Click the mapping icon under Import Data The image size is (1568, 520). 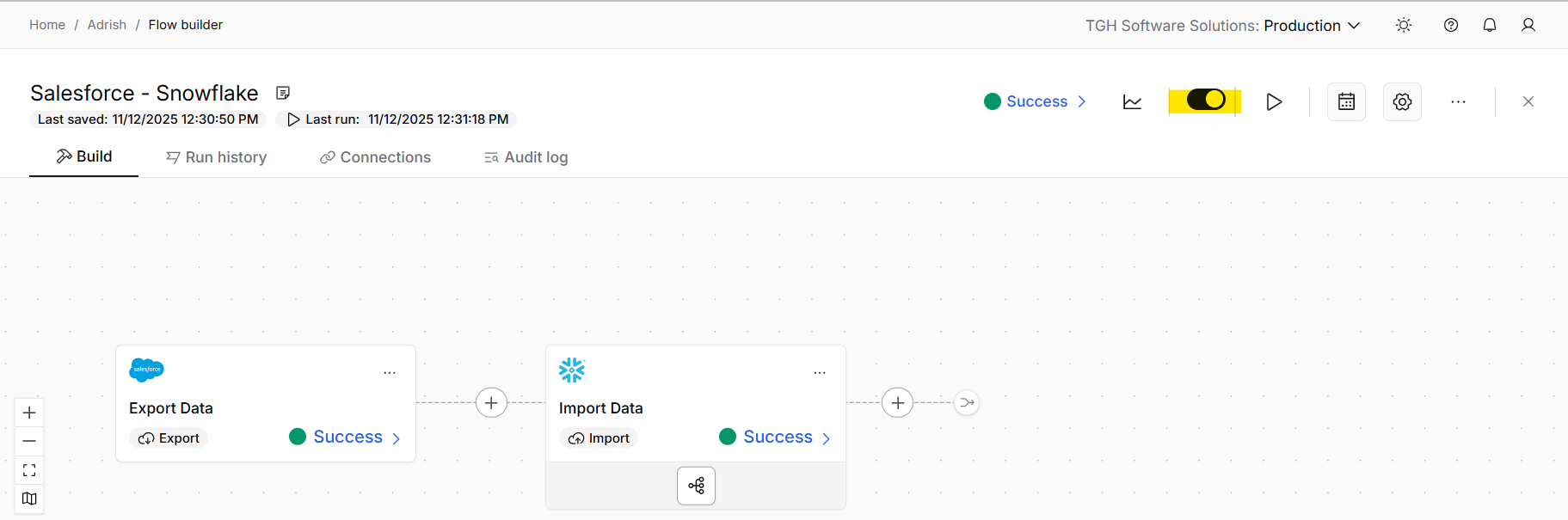696,486
